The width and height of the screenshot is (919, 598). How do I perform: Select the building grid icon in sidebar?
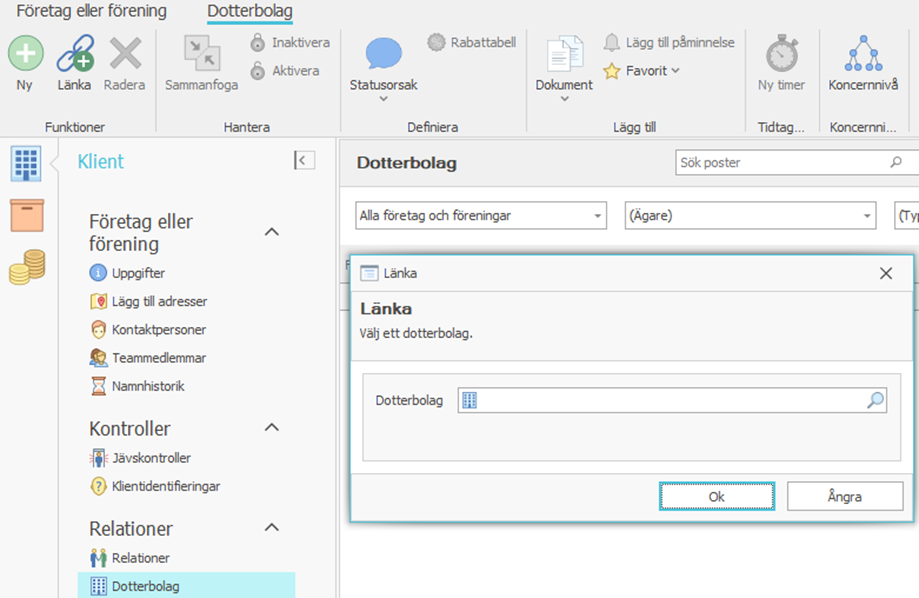click(26, 163)
